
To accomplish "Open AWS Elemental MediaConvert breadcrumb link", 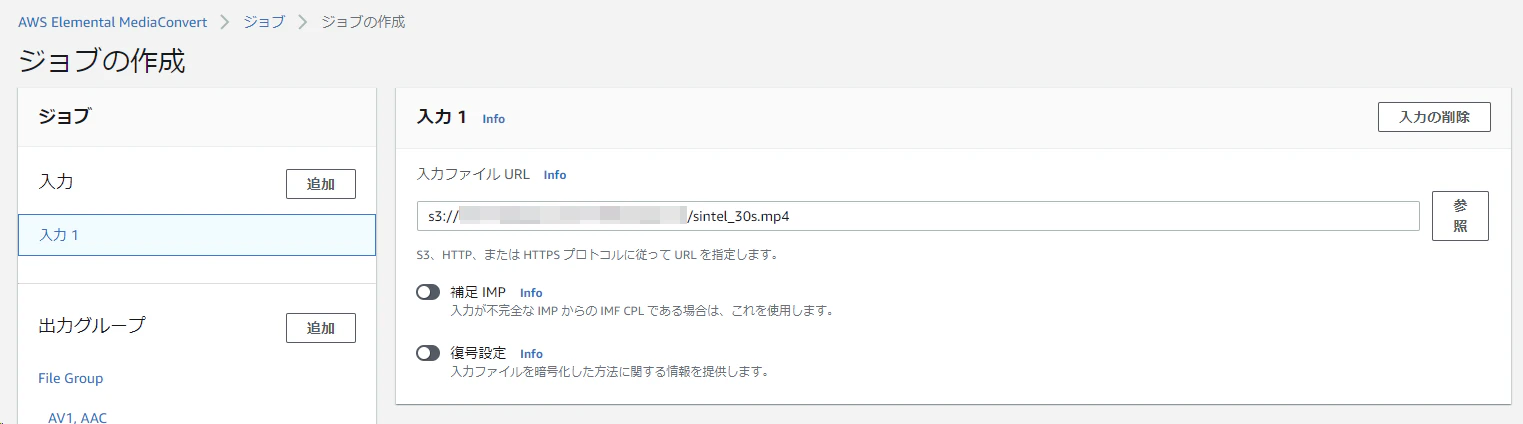I will pyautogui.click(x=113, y=21).
